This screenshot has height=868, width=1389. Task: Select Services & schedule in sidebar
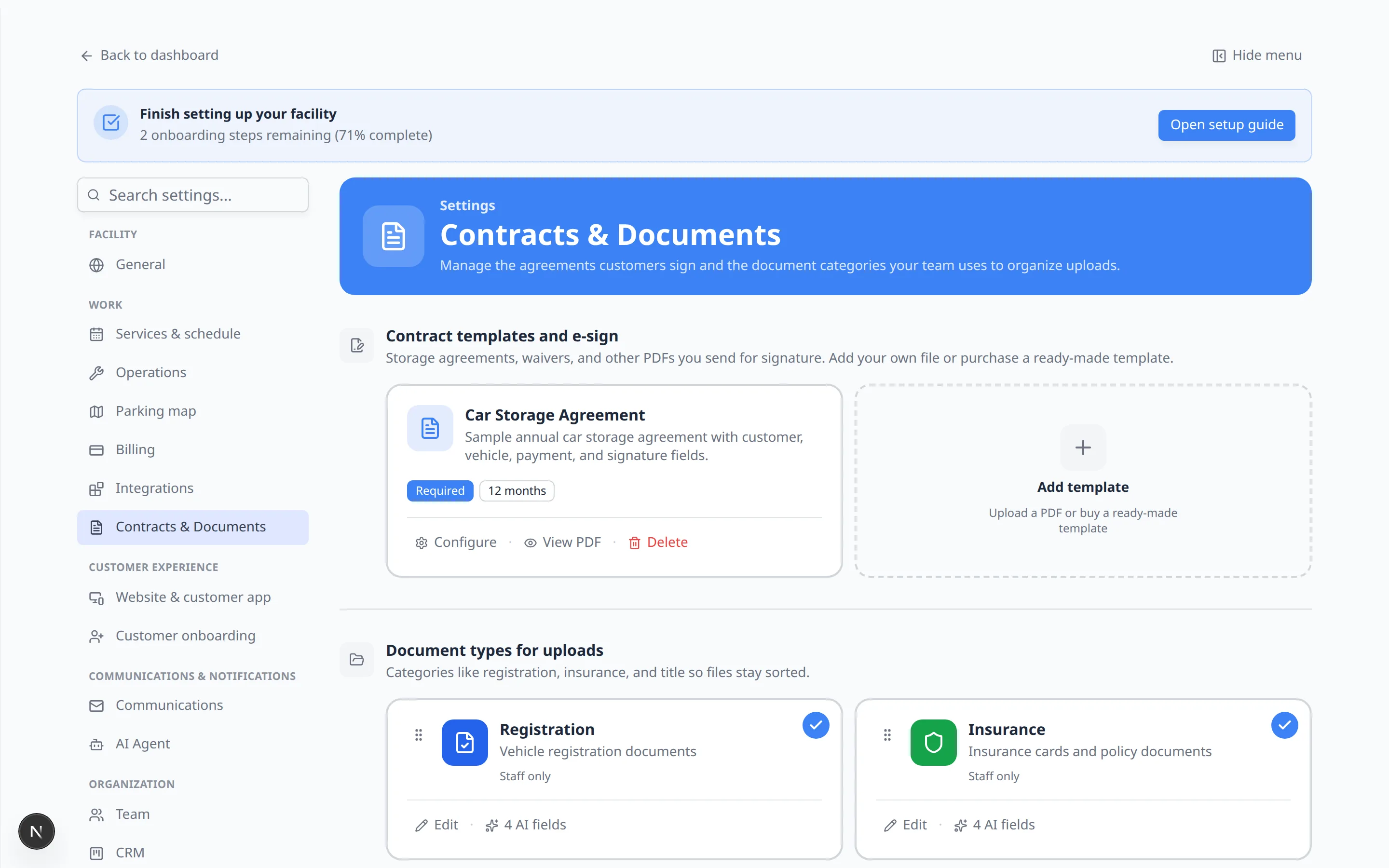(x=193, y=334)
